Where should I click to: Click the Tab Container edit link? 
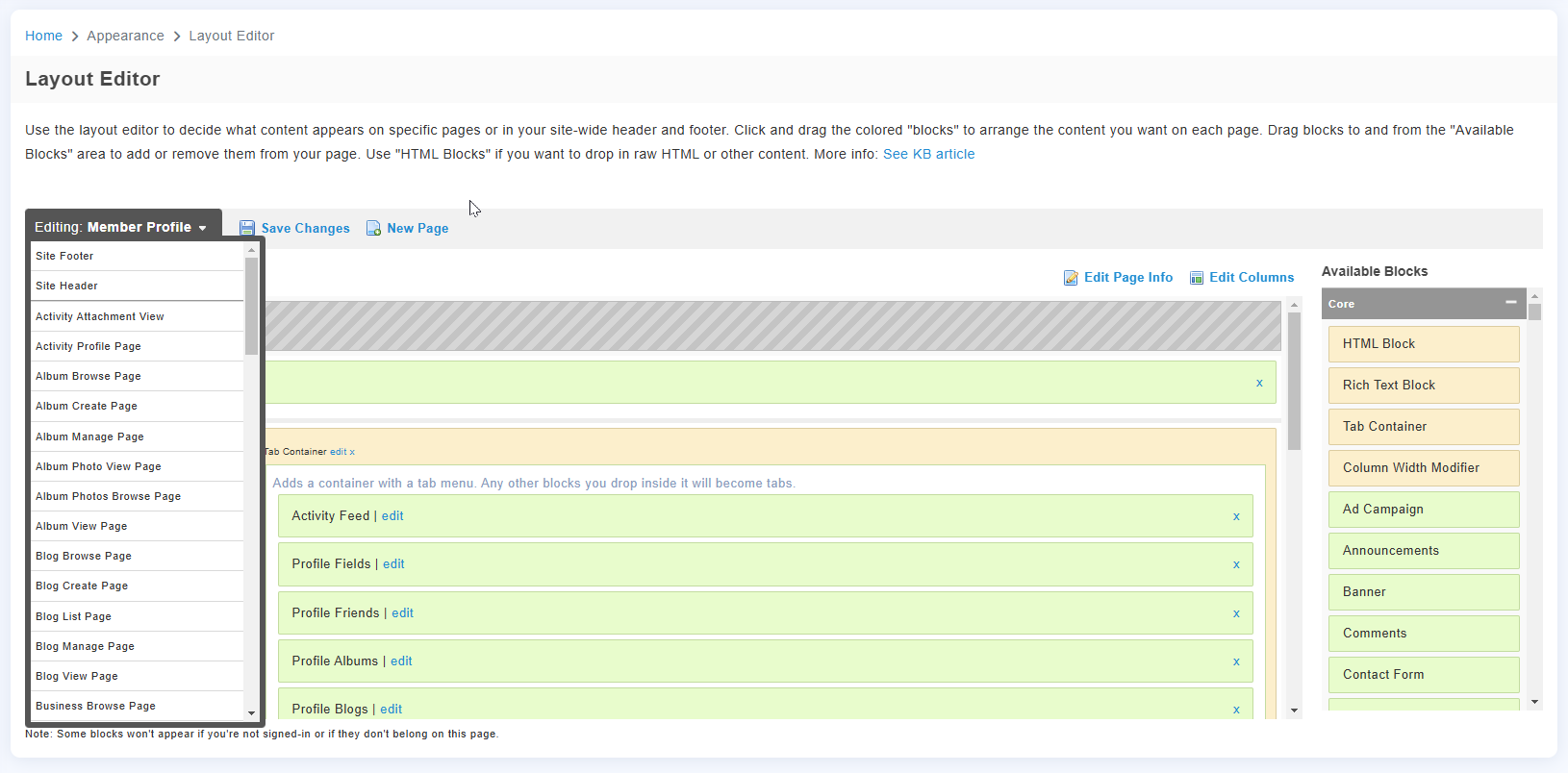click(338, 452)
